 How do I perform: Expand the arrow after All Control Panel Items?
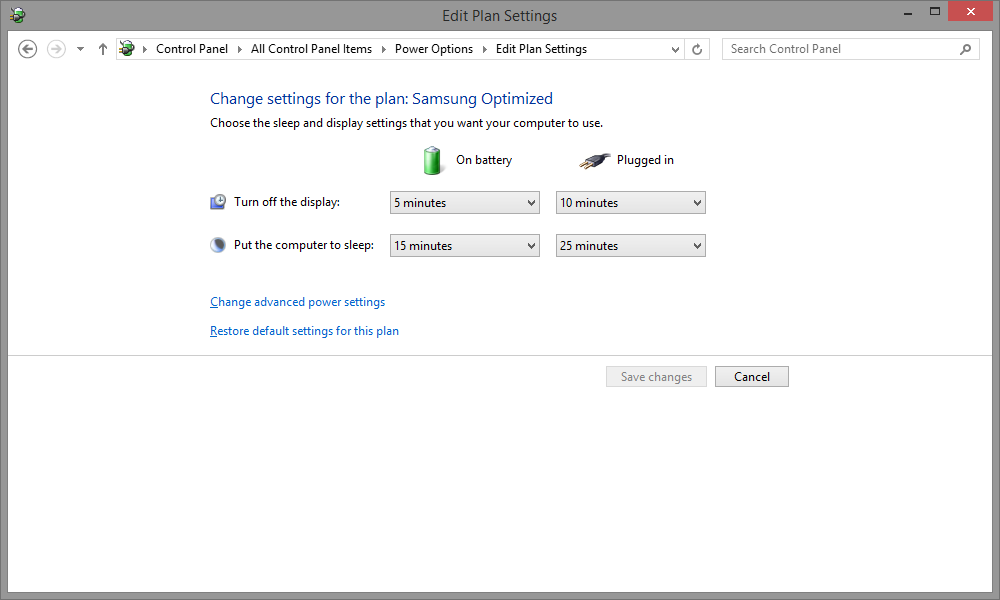pyautogui.click(x=384, y=49)
